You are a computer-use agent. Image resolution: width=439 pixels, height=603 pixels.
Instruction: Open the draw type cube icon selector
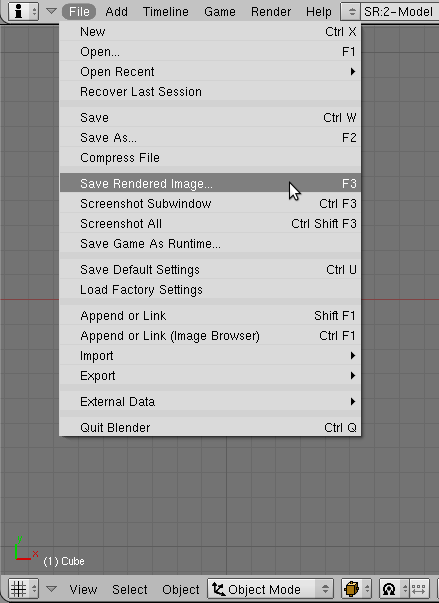click(351, 589)
